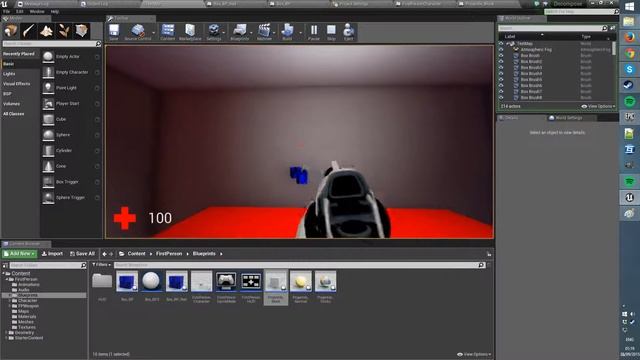Stop the play session
Screen dimensions: 640x360
[x=331, y=32]
